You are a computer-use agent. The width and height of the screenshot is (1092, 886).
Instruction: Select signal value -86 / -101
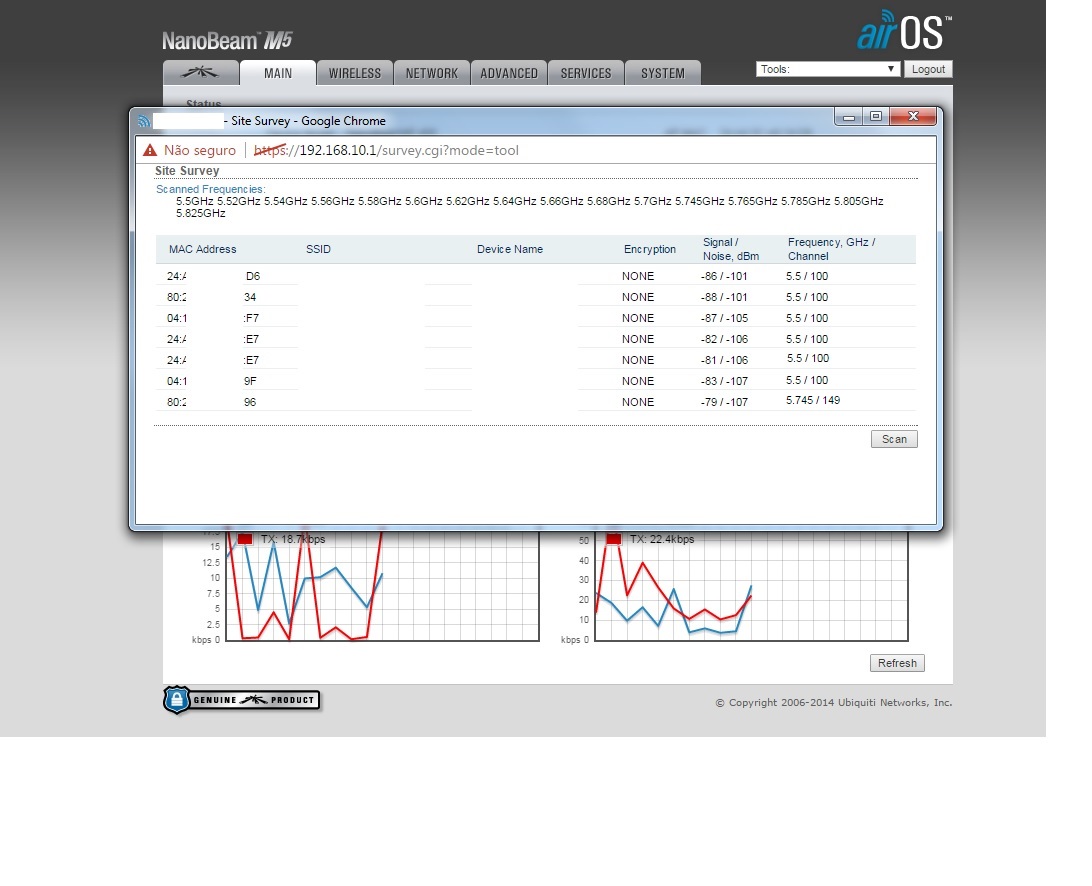pos(724,277)
